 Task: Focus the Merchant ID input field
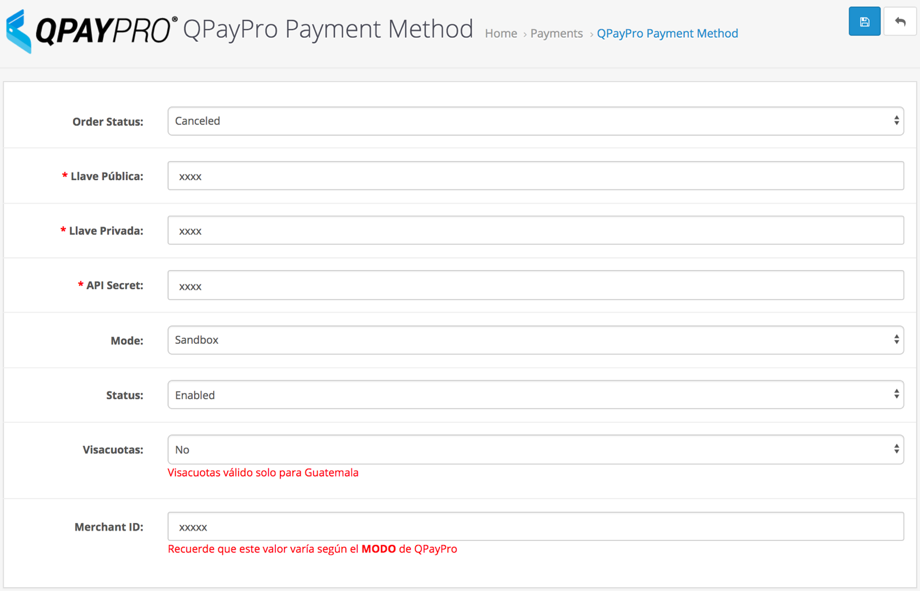click(535, 527)
